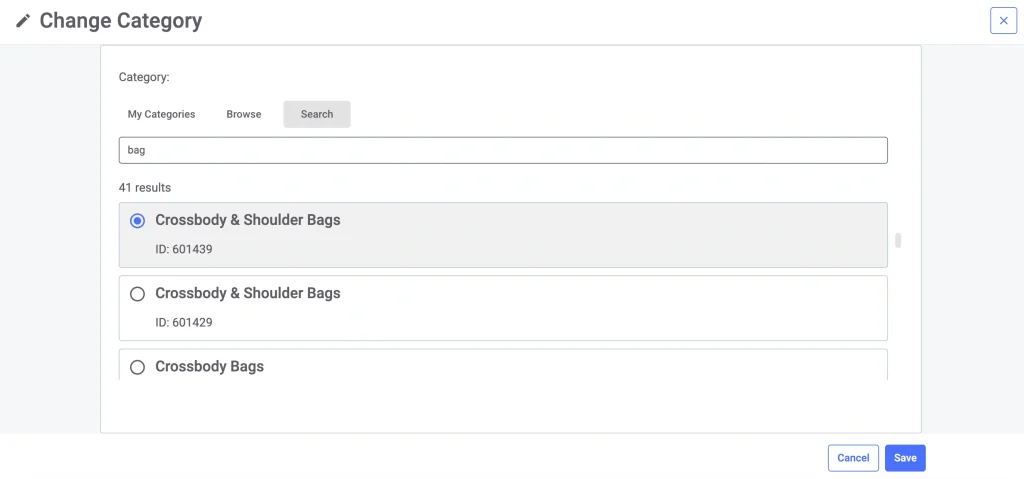The width and height of the screenshot is (1024, 479).
Task: Click the "ID: 601439" text
Action: pos(184,249)
